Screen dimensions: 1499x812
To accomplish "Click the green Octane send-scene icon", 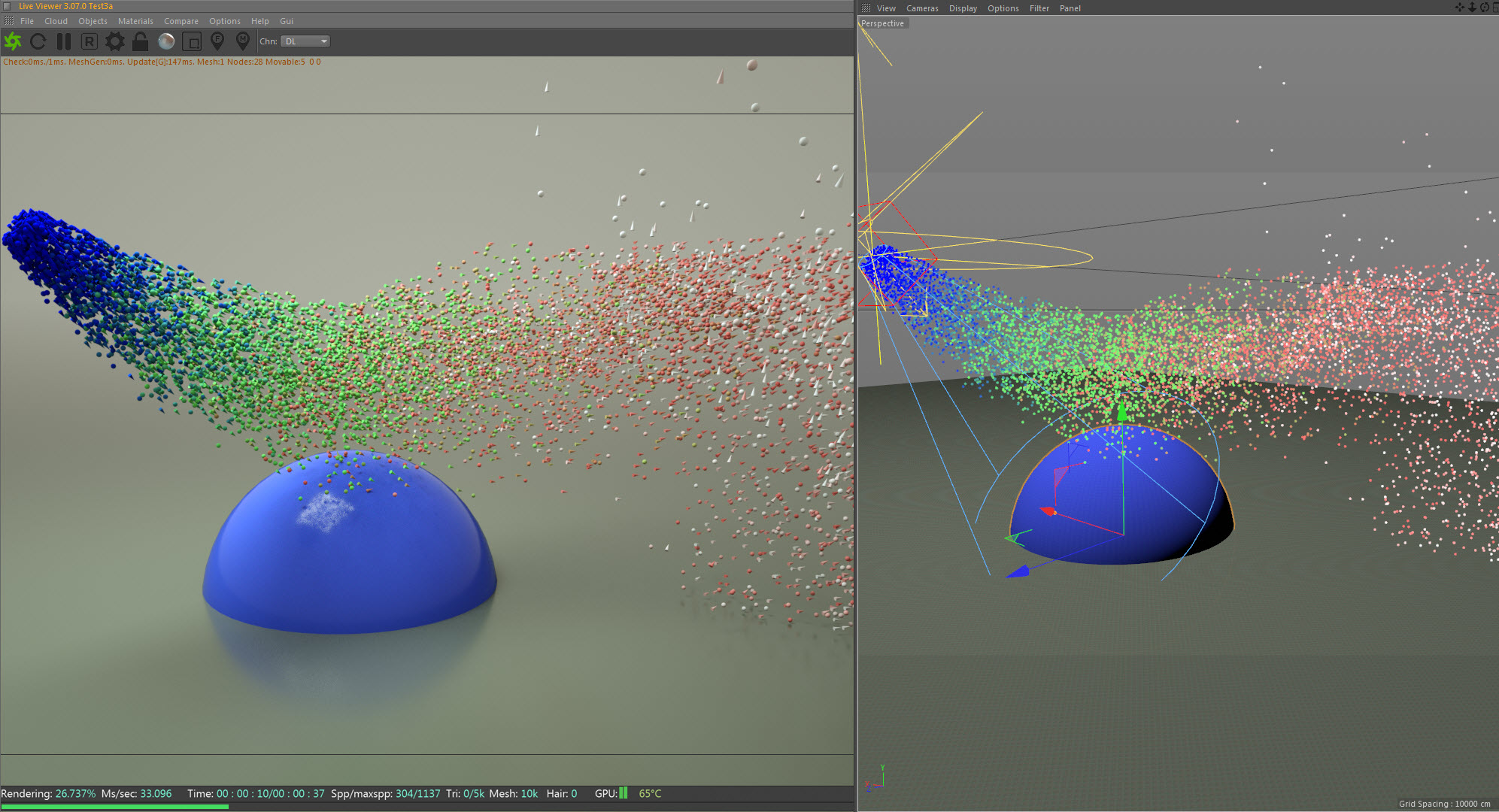I will click(x=13, y=41).
